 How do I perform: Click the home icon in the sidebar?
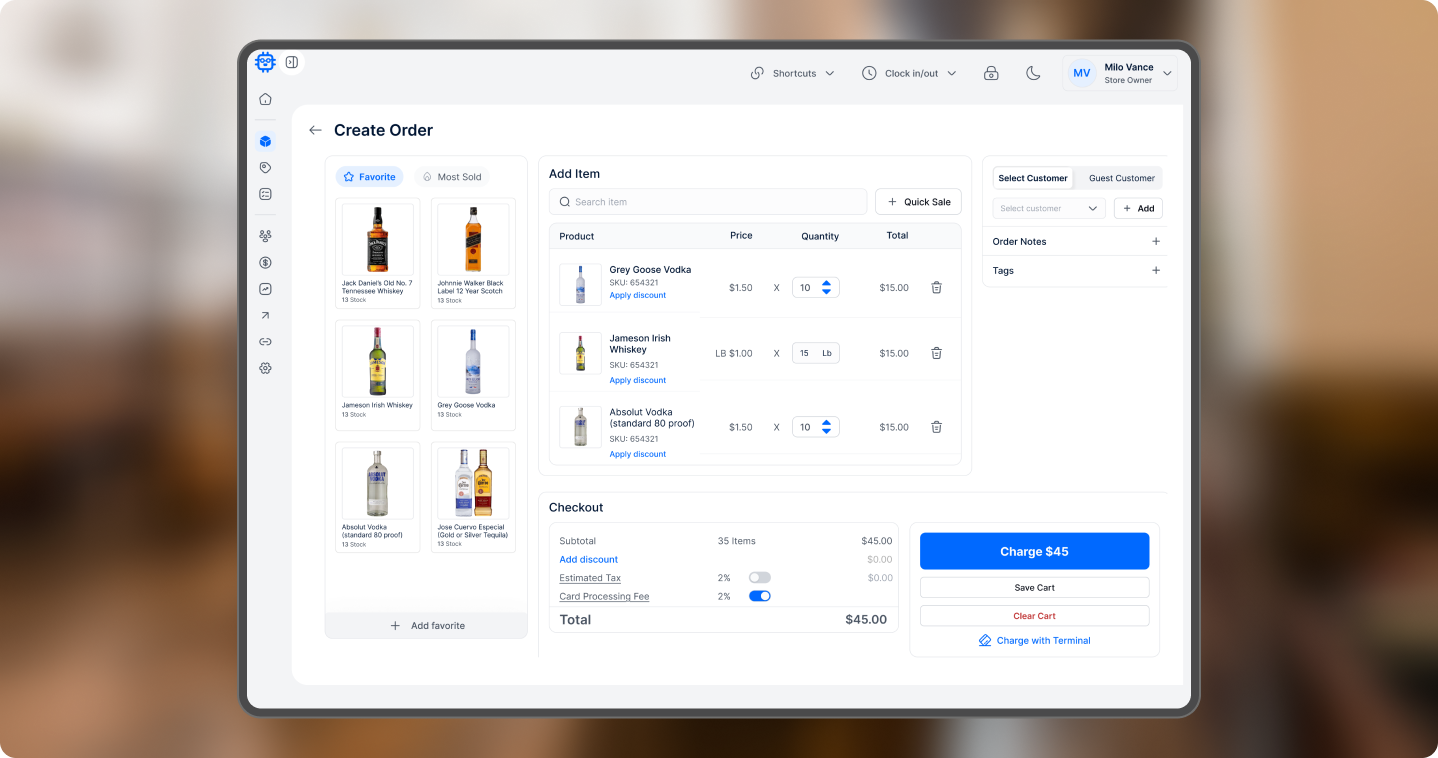click(265, 99)
